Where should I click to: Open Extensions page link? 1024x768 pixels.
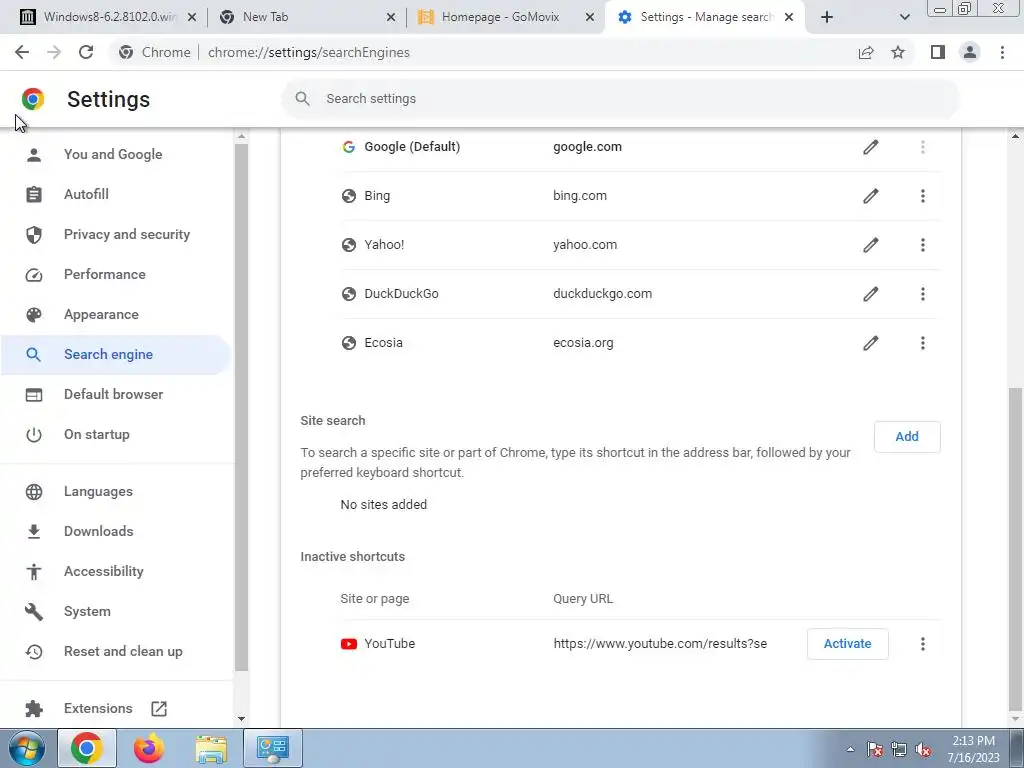coord(116,709)
